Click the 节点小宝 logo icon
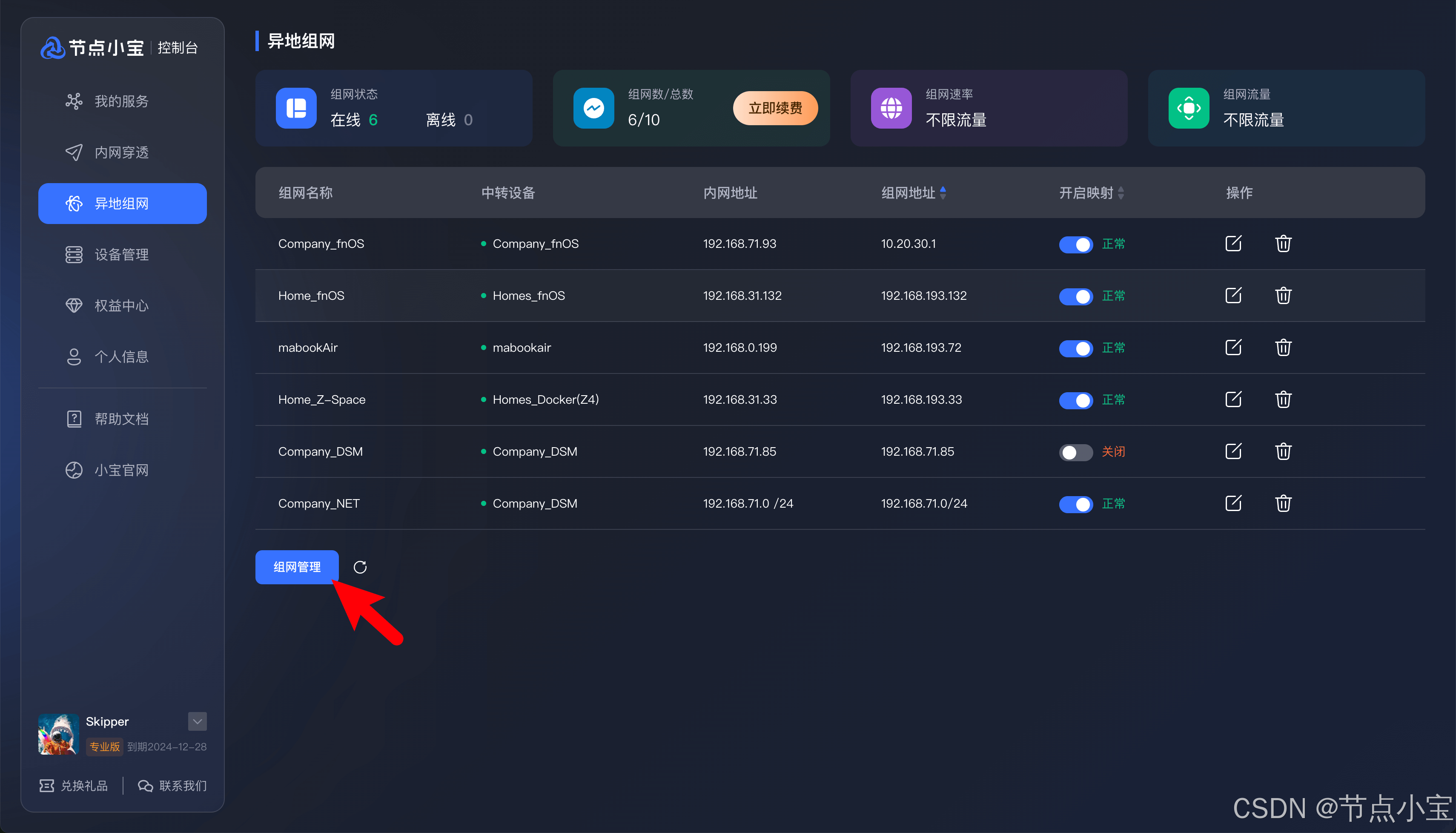Screen dimensions: 1456x833 (x=53, y=48)
